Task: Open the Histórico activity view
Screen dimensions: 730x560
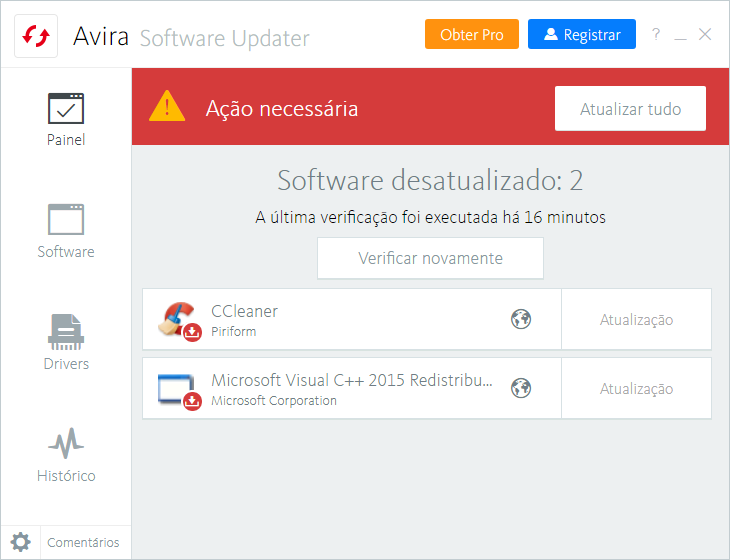Action: click(66, 455)
